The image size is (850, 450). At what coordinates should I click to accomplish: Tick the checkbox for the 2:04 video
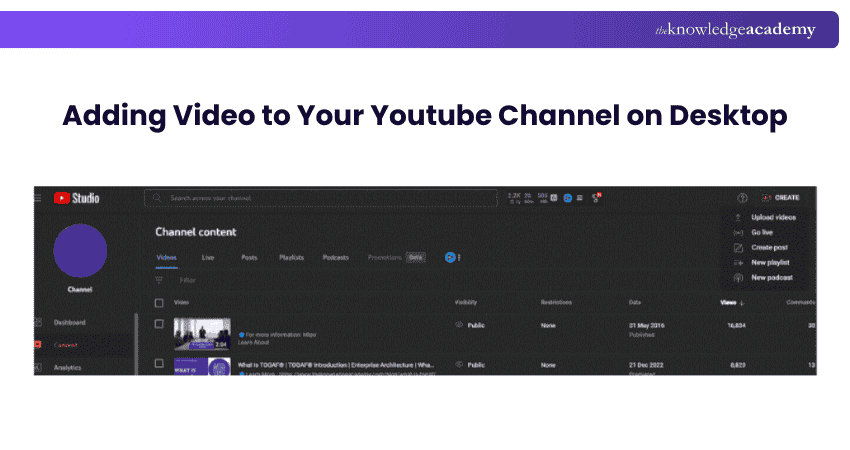pyautogui.click(x=159, y=324)
